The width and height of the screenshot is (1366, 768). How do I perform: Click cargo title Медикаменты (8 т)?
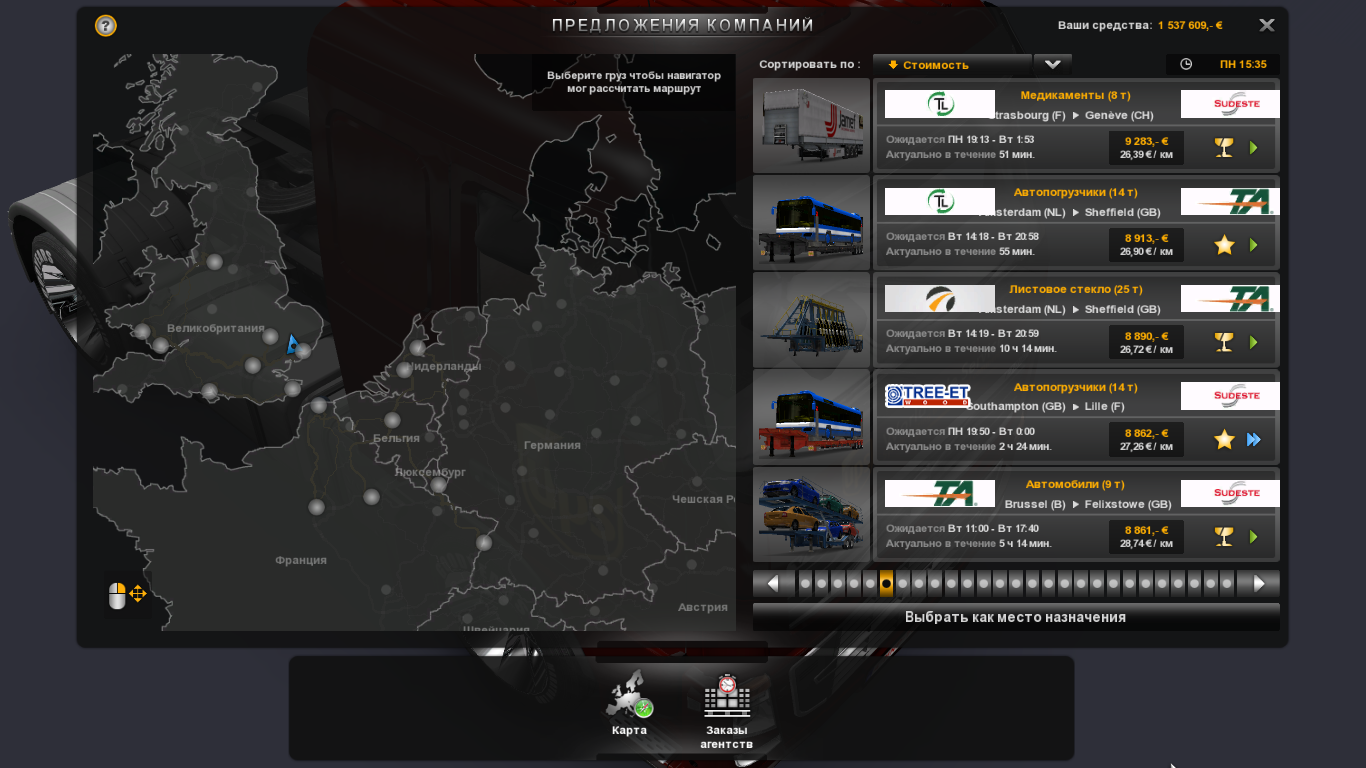pos(1075,95)
